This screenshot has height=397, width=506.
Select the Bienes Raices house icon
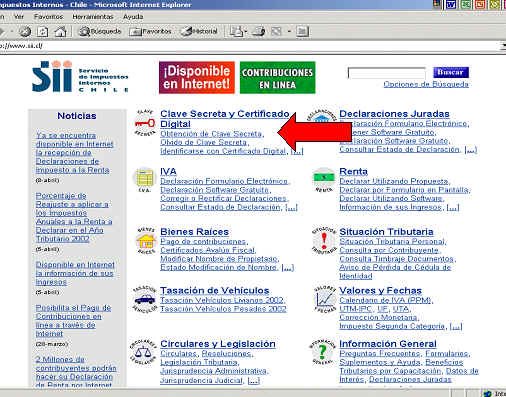146,240
